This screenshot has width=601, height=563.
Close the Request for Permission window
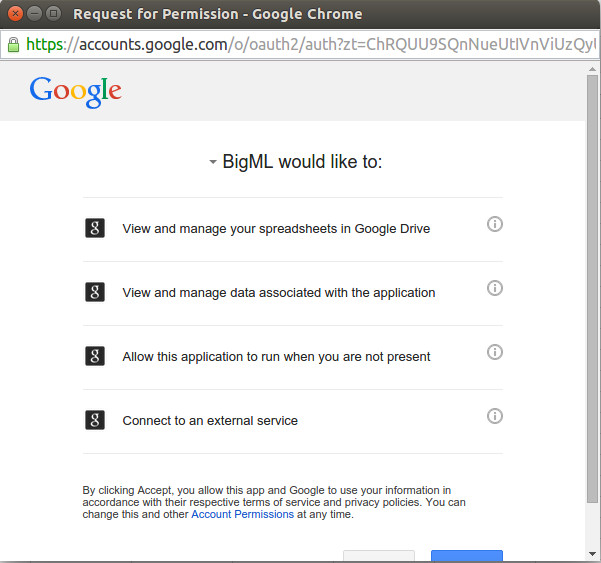point(15,14)
